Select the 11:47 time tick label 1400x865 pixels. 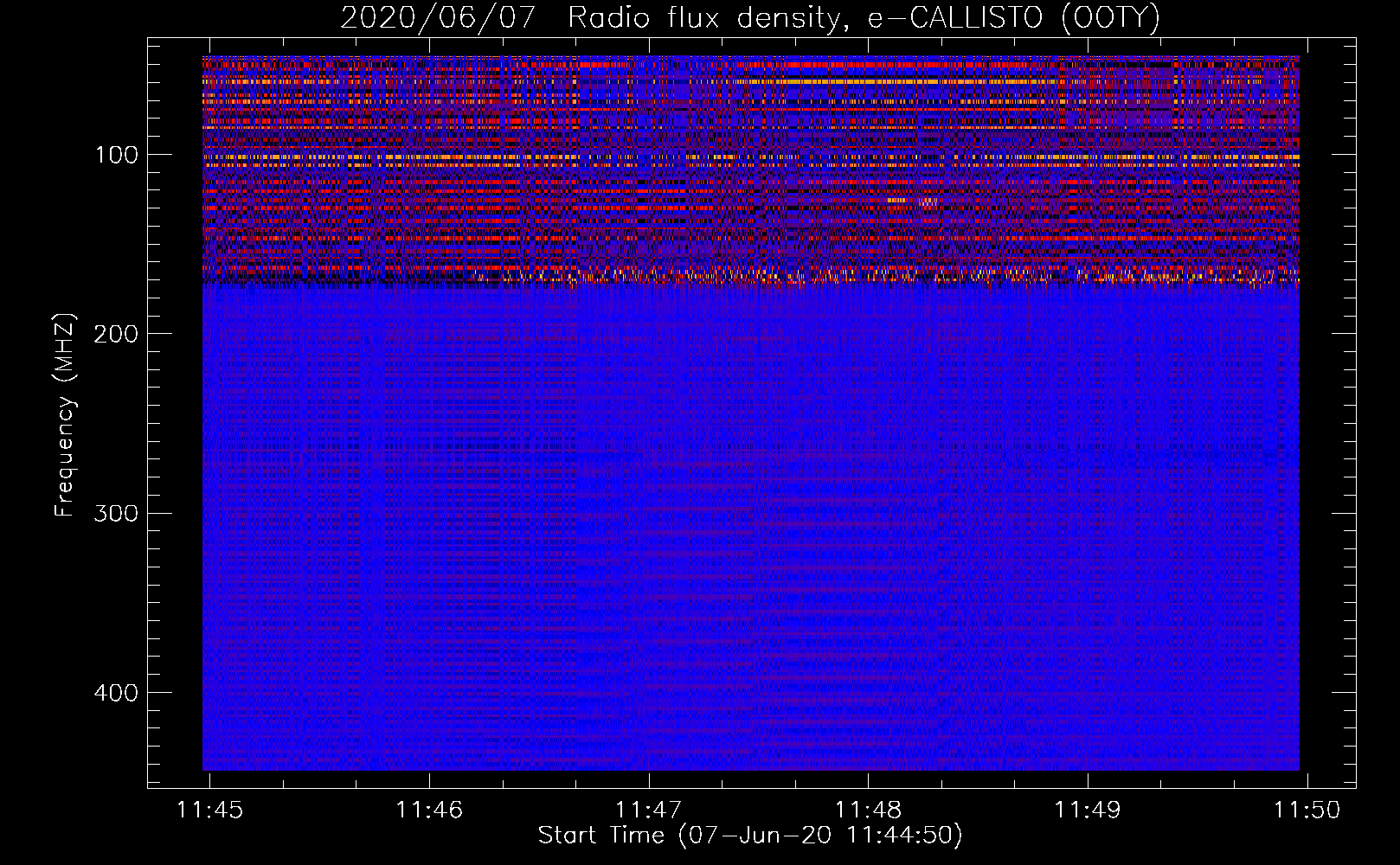tap(648, 811)
